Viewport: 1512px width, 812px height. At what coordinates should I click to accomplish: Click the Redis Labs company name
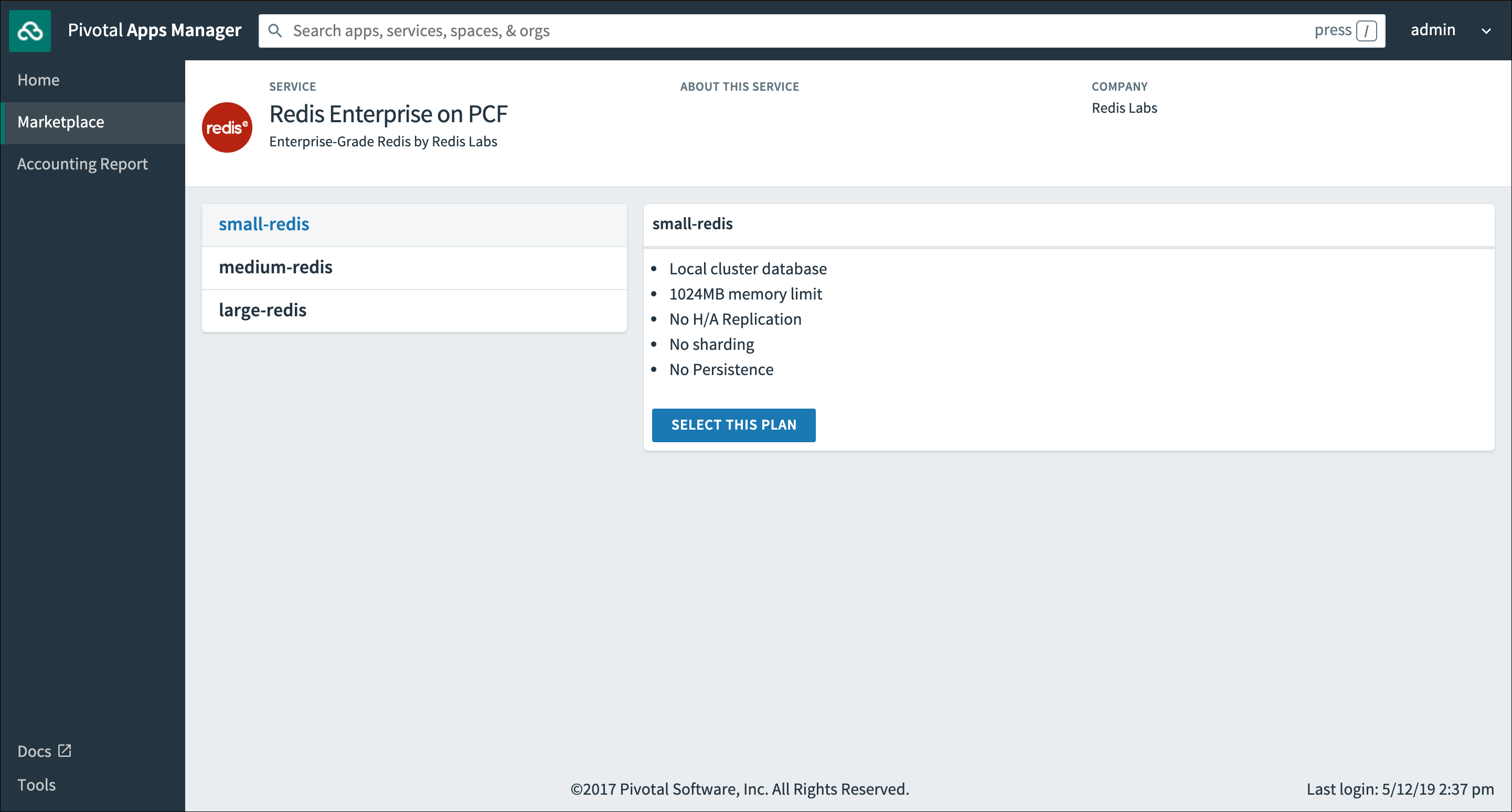[x=1124, y=108]
